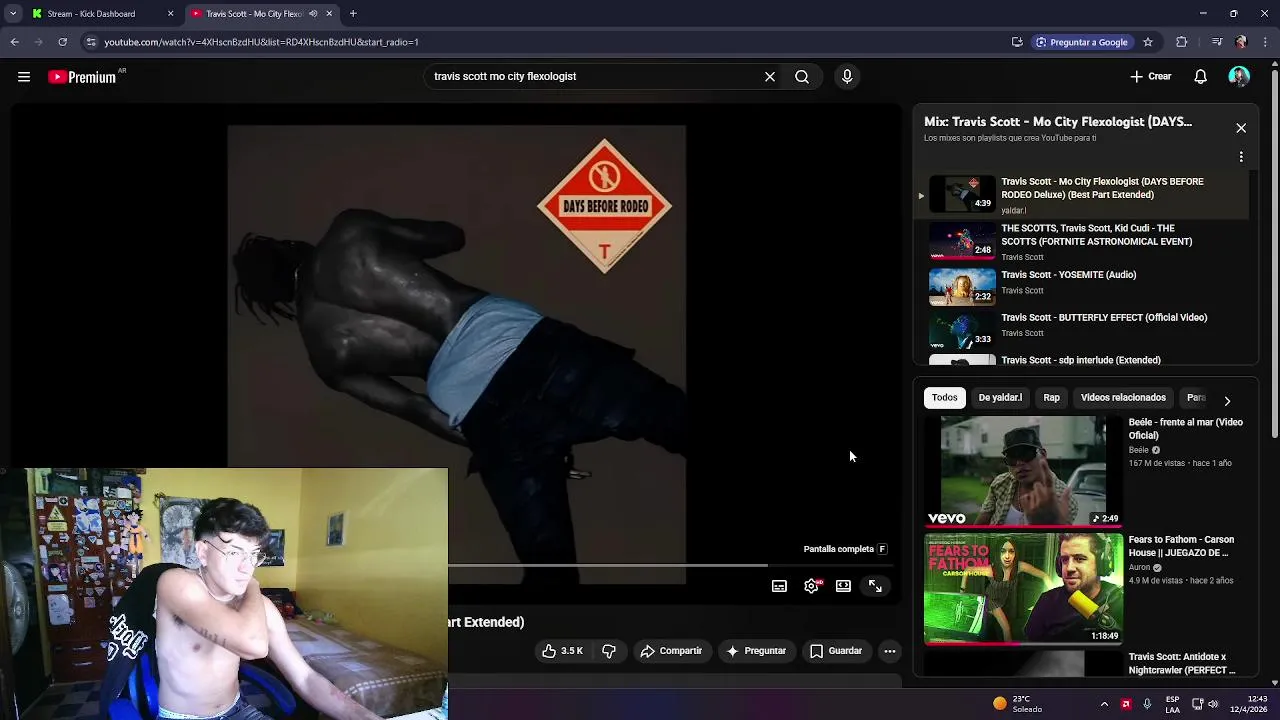Viewport: 1280px width, 720px height.
Task: Open Chrome extensions puzzle icon
Action: coord(1182,42)
